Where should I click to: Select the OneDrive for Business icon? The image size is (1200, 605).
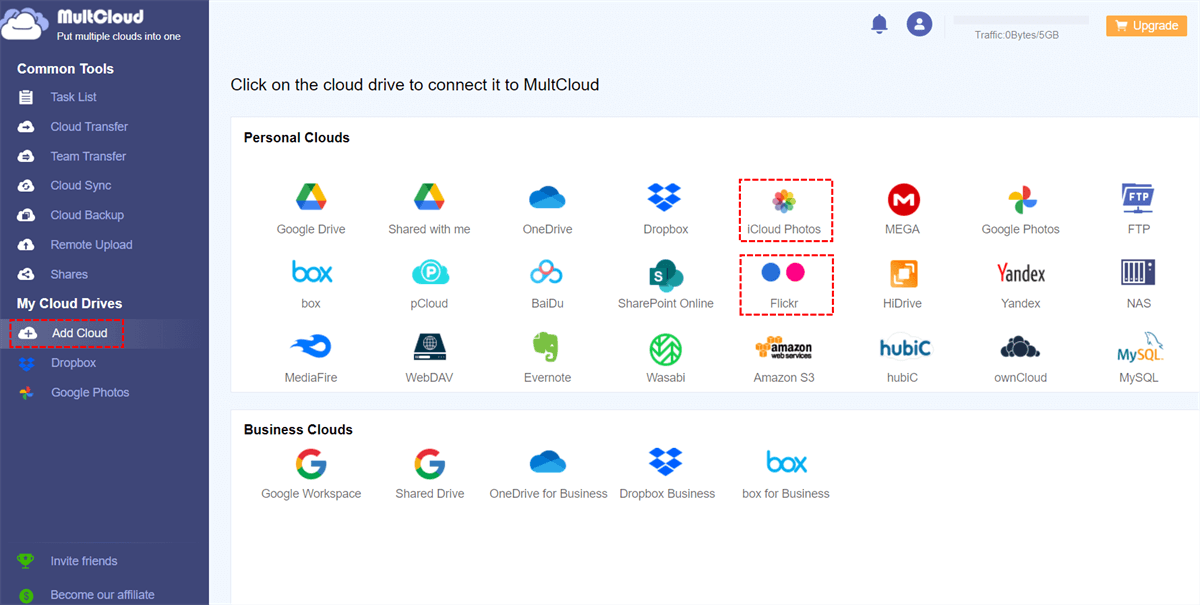tap(548, 462)
